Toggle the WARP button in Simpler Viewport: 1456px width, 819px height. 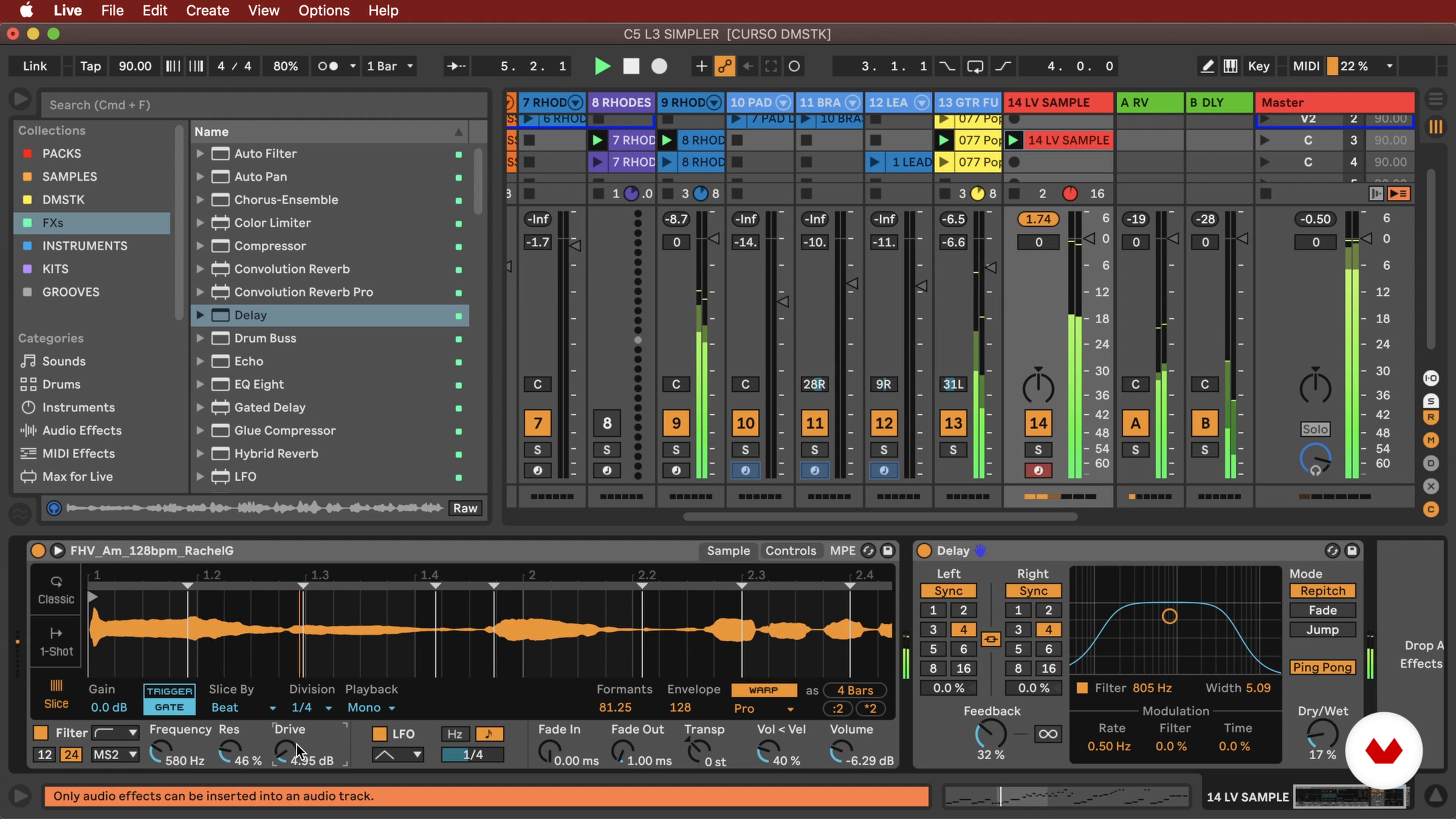click(x=764, y=690)
